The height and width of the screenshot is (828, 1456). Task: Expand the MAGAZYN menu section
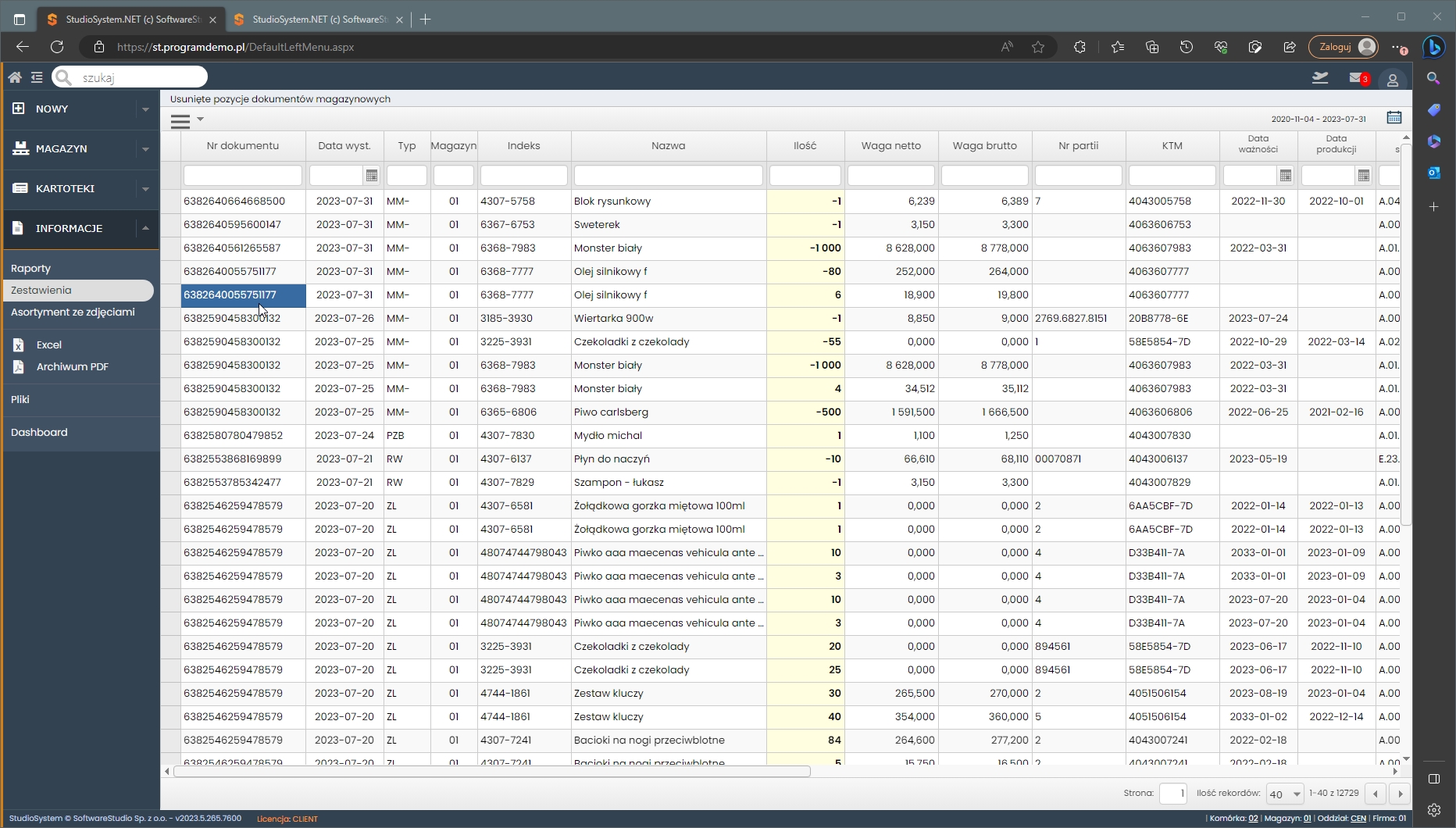click(145, 149)
